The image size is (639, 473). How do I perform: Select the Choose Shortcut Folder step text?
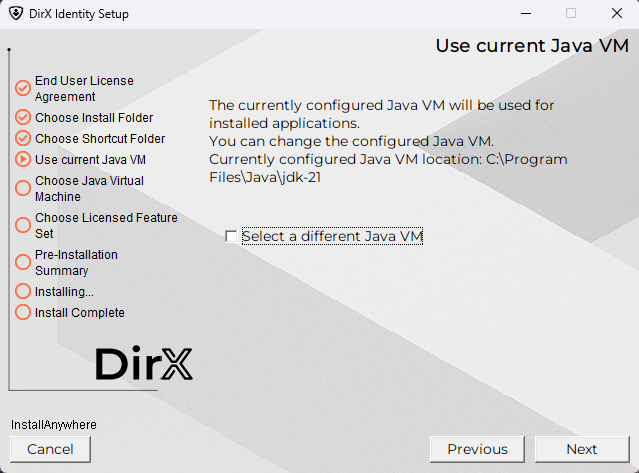point(100,139)
